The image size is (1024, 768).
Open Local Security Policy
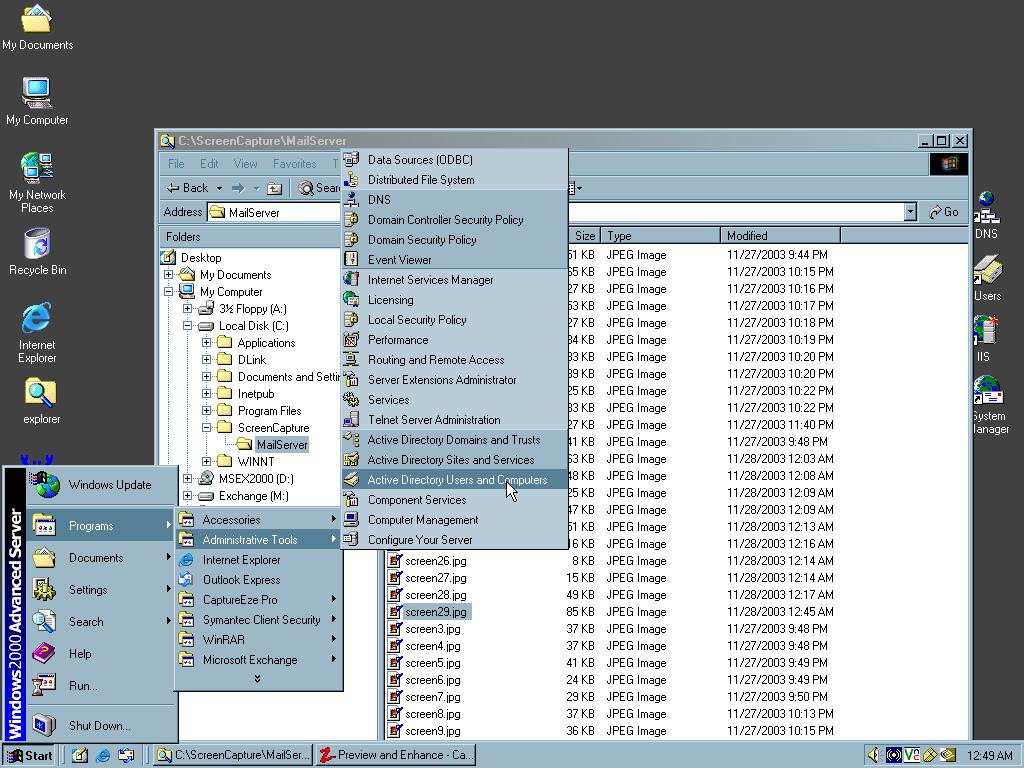pos(455,319)
